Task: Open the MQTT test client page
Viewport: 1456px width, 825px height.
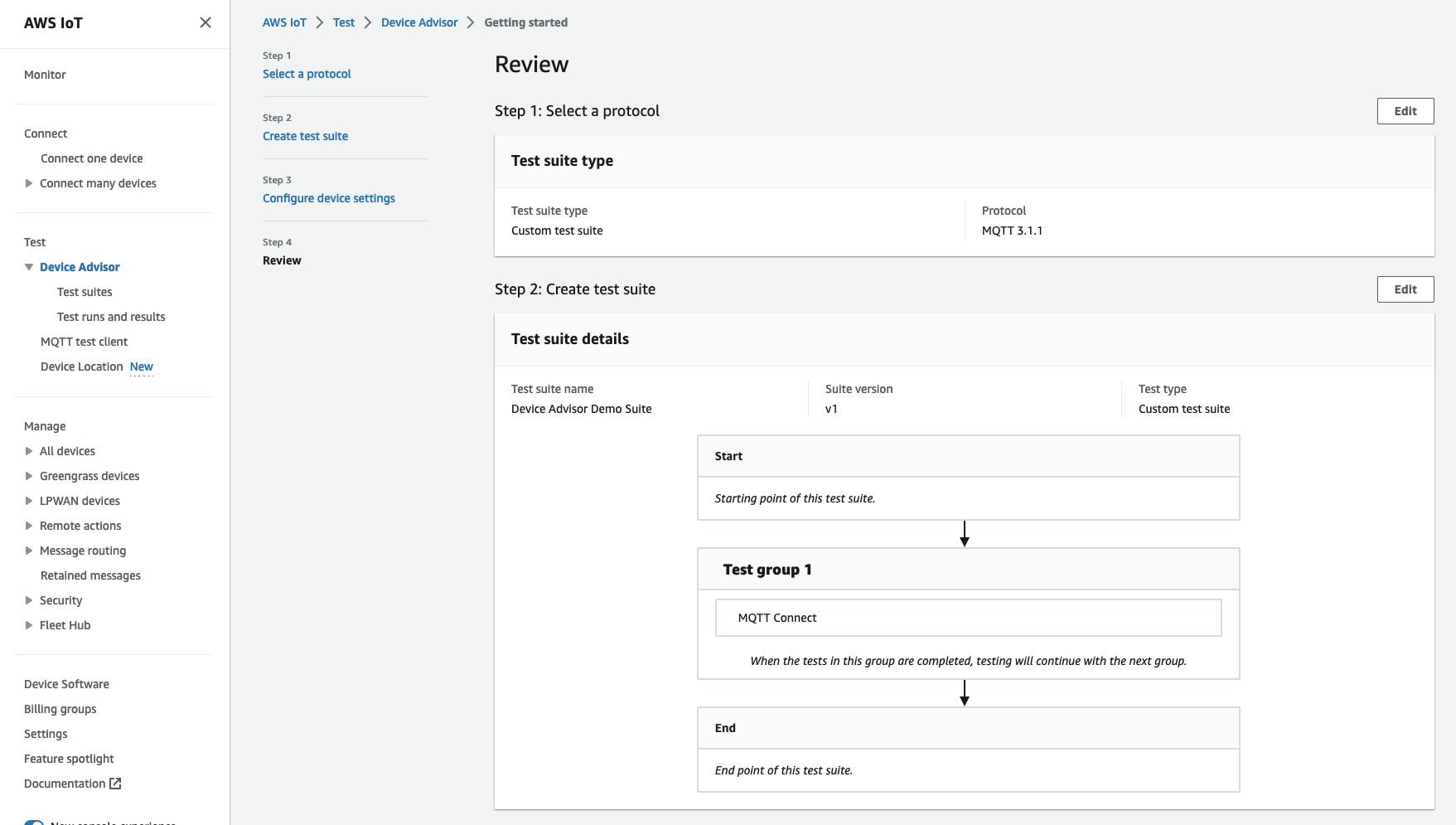Action: pos(84,342)
